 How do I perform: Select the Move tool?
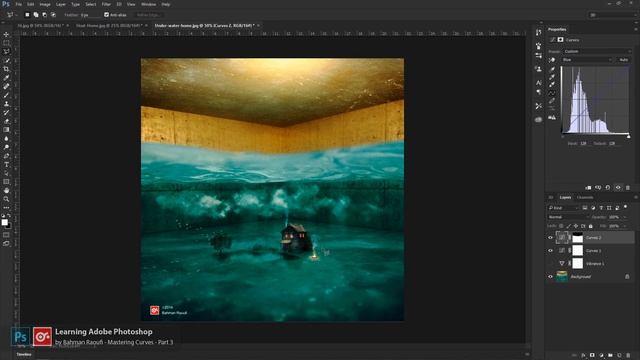click(x=6, y=34)
